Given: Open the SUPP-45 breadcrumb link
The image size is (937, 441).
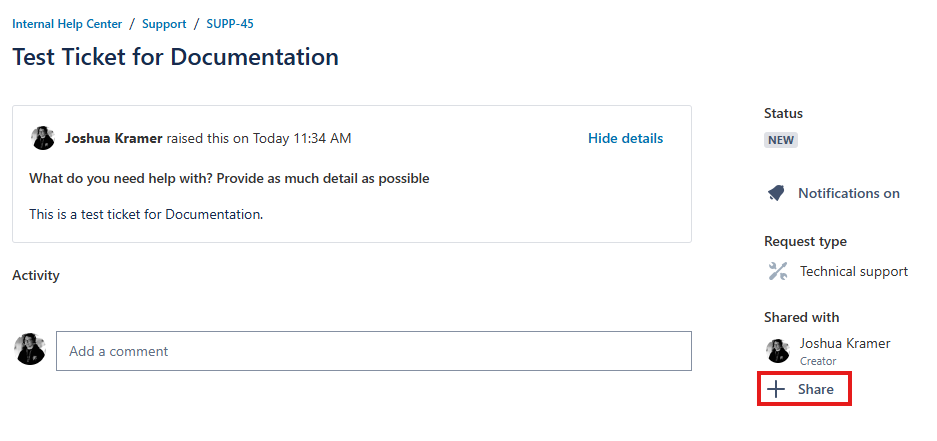Looking at the screenshot, I should (230, 23).
